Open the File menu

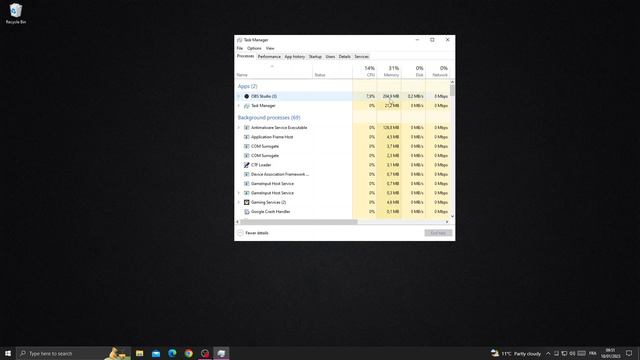(240, 48)
